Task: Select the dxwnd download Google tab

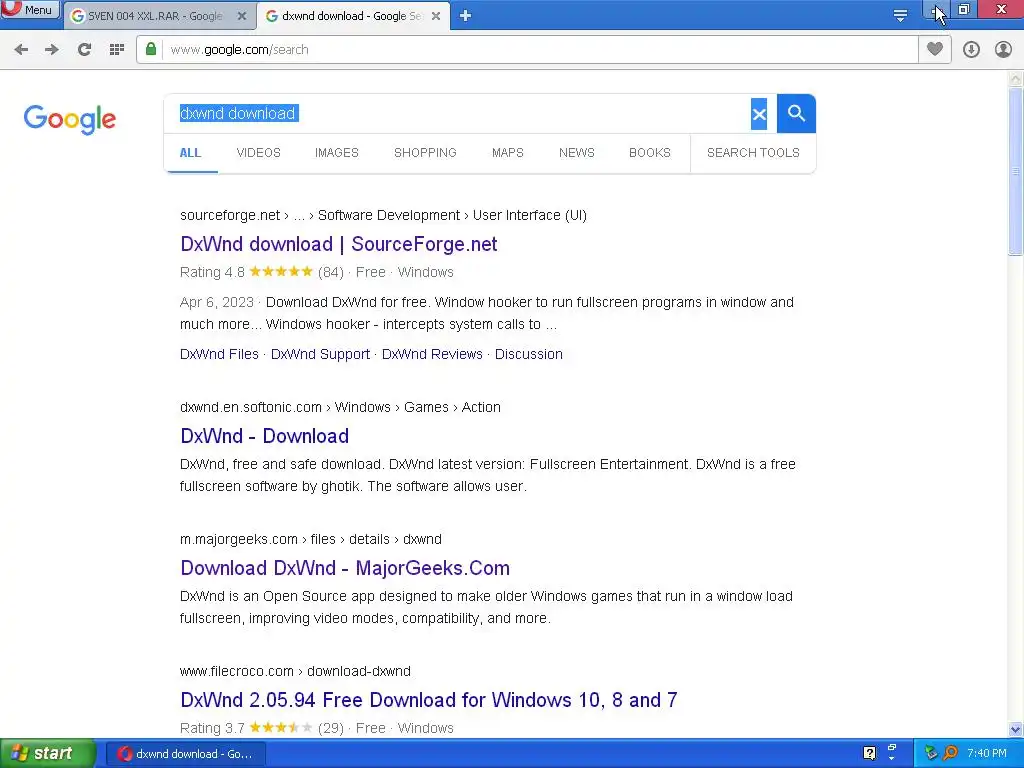Action: [352, 16]
